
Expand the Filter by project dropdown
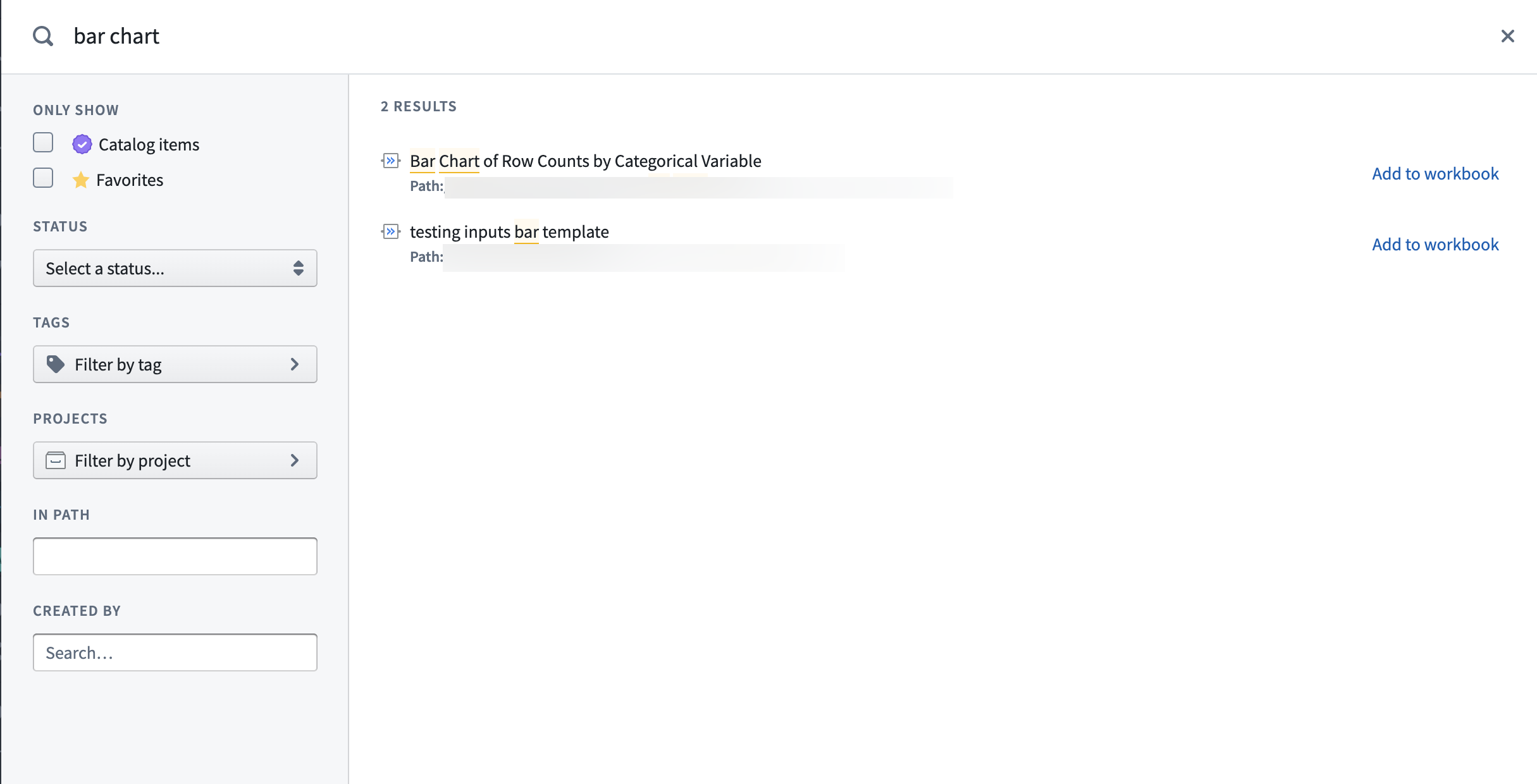click(175, 459)
